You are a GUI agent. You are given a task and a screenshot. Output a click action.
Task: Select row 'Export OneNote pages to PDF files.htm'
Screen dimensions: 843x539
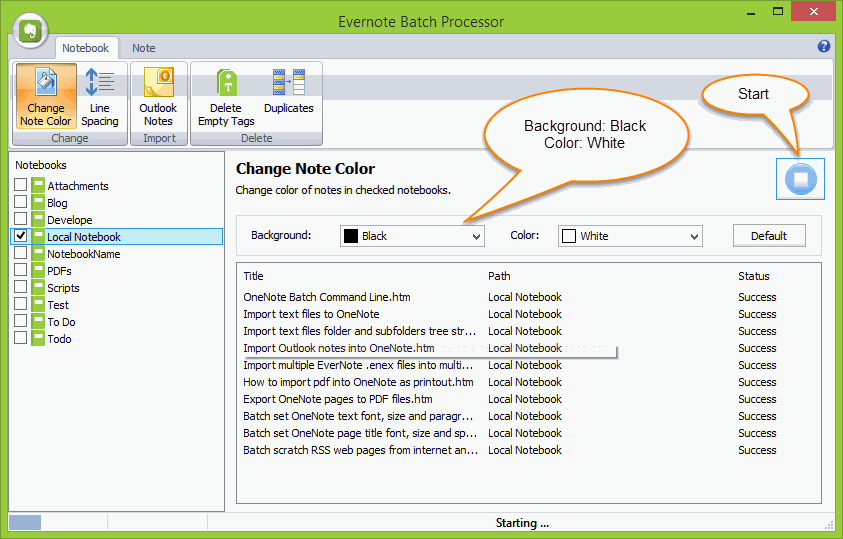pos(528,399)
